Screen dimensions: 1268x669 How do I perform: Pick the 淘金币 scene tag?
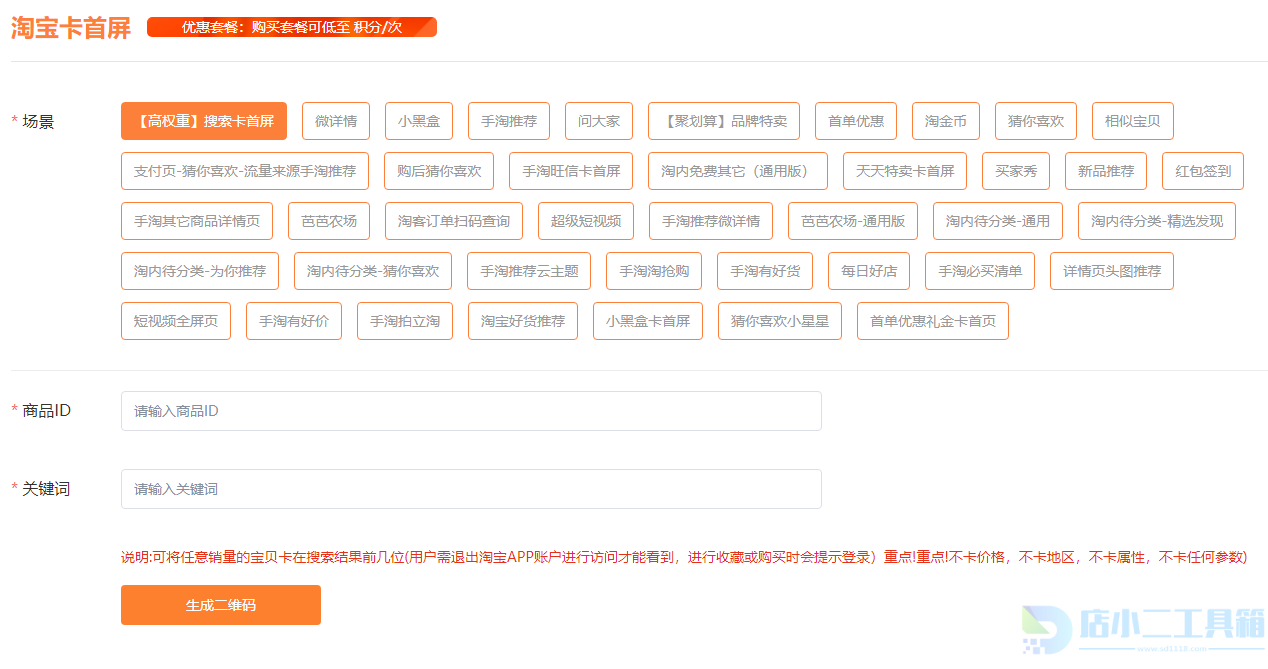[946, 121]
